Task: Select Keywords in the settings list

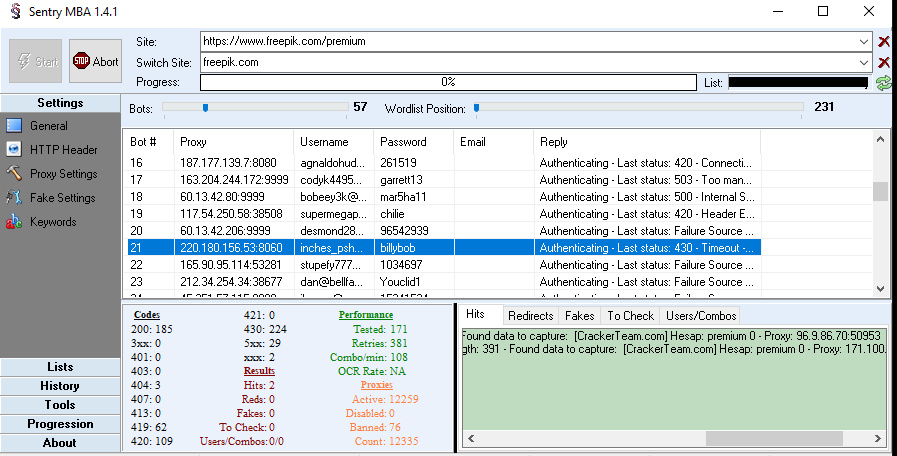Action: click(x=53, y=222)
